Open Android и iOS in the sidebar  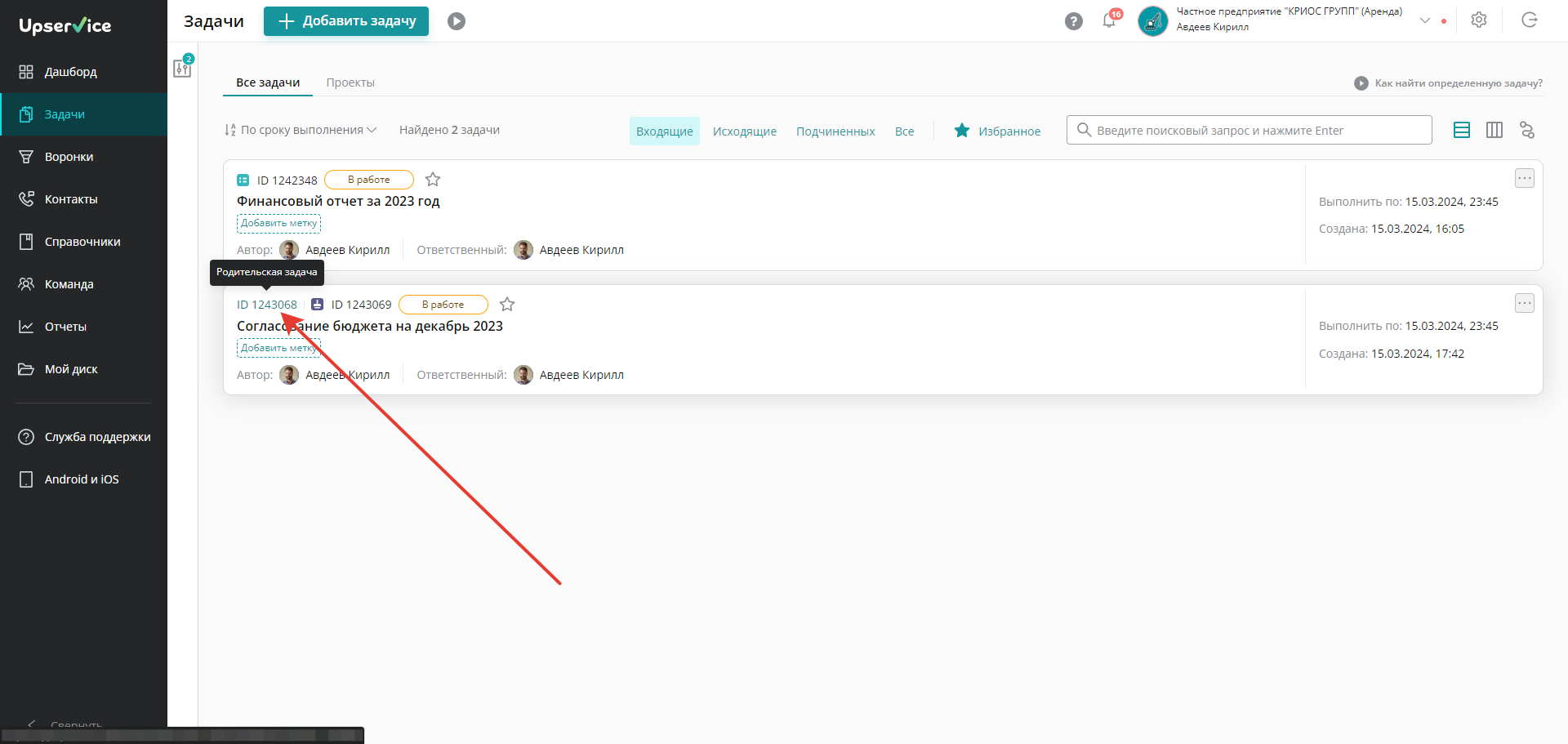click(x=83, y=479)
